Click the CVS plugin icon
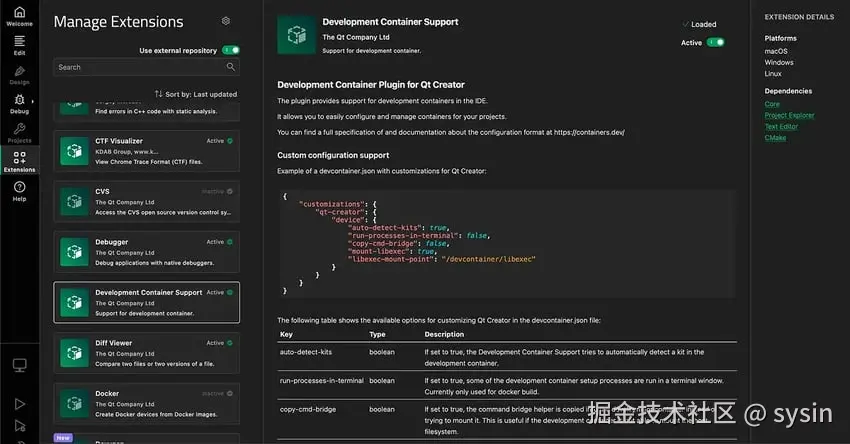 (x=74, y=202)
